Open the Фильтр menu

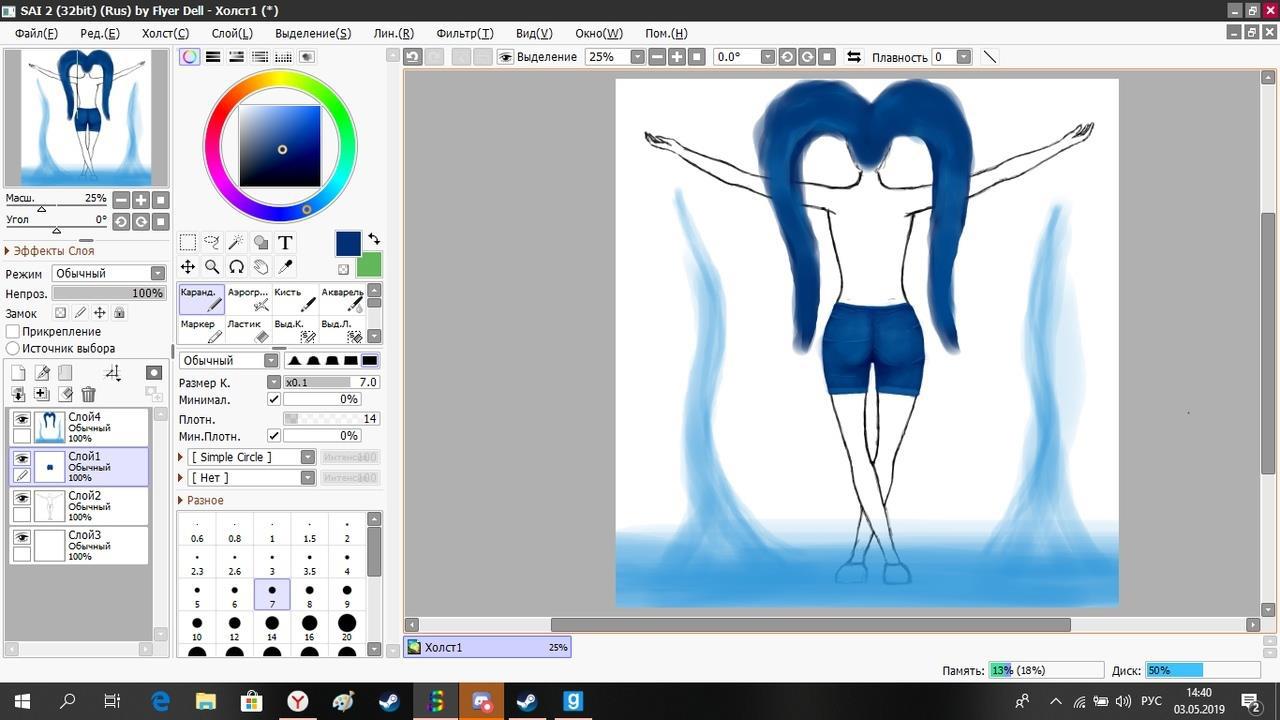pyautogui.click(x=464, y=33)
